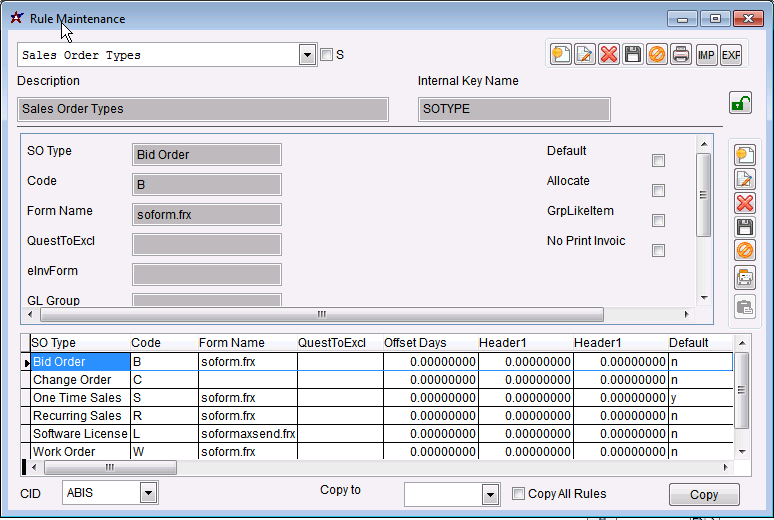
Task: Click the copy record icon in side toolbar
Action: [x=745, y=278]
